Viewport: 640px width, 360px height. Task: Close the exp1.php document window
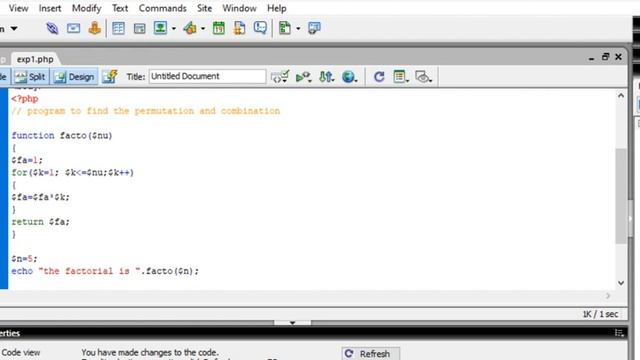pyautogui.click(x=618, y=57)
